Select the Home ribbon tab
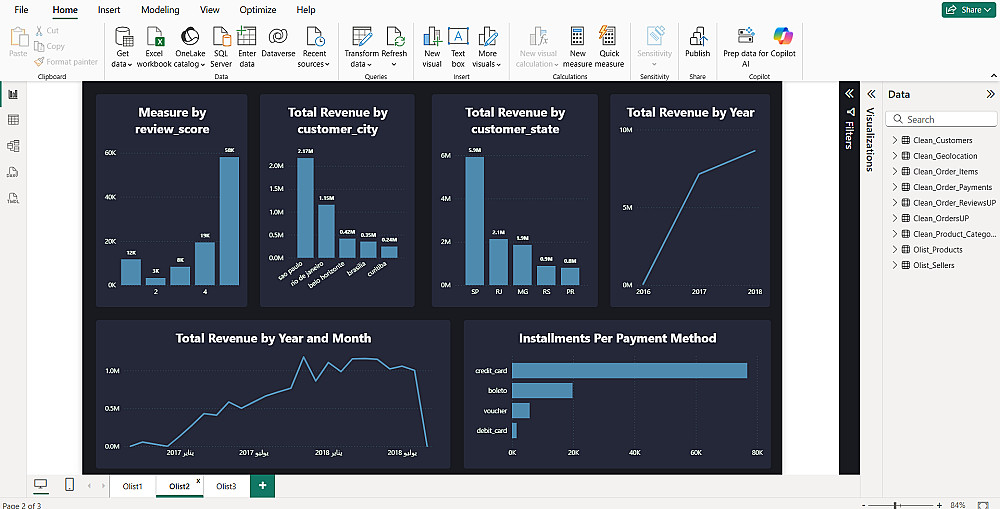The width and height of the screenshot is (1000, 509). 65,10
